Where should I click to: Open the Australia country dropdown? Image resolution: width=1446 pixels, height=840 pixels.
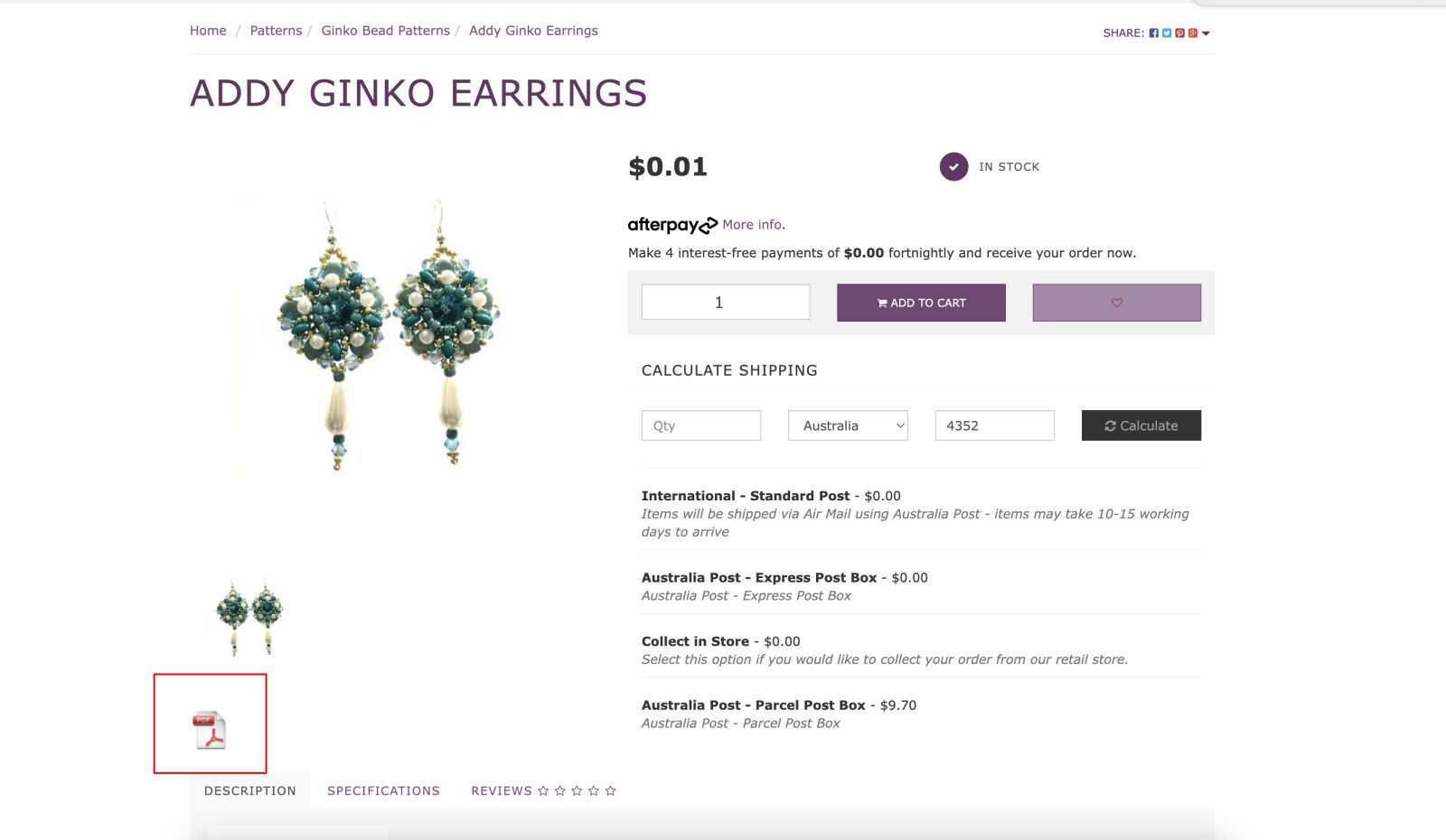pos(848,425)
